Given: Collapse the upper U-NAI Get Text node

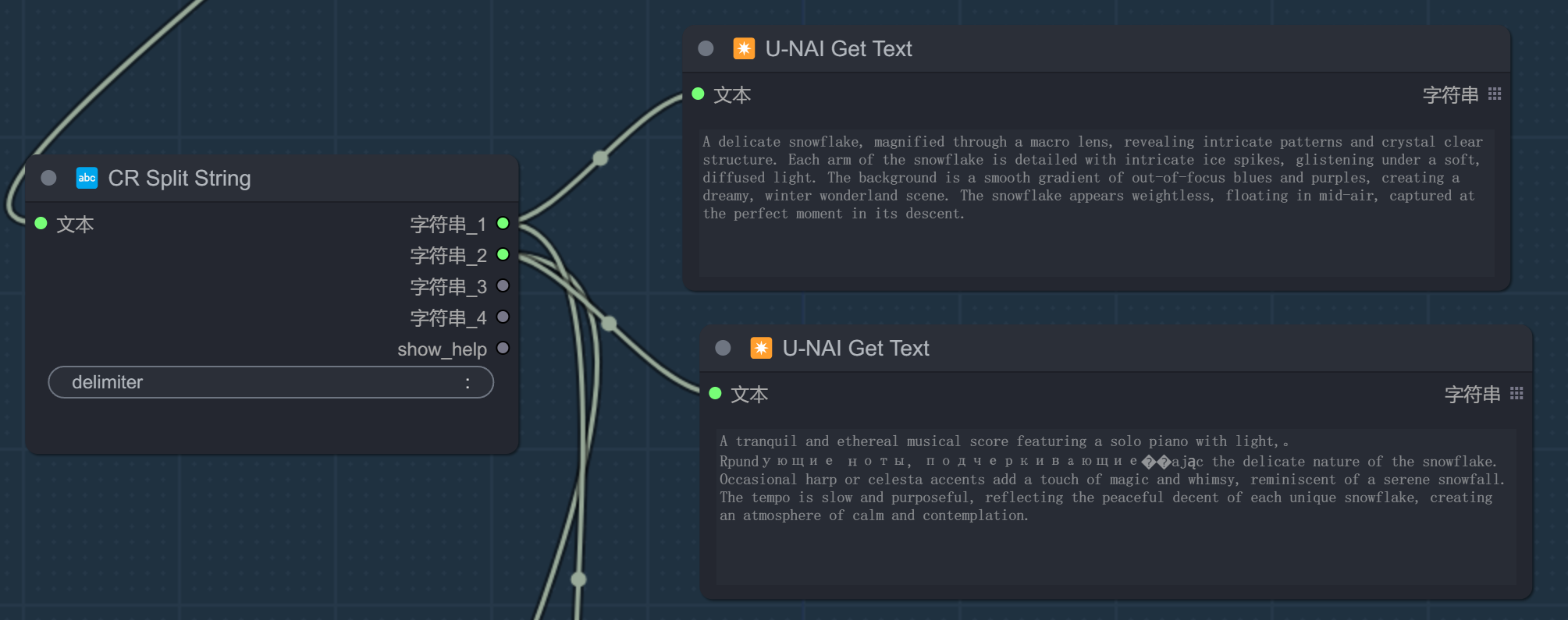Looking at the screenshot, I should point(706,48).
